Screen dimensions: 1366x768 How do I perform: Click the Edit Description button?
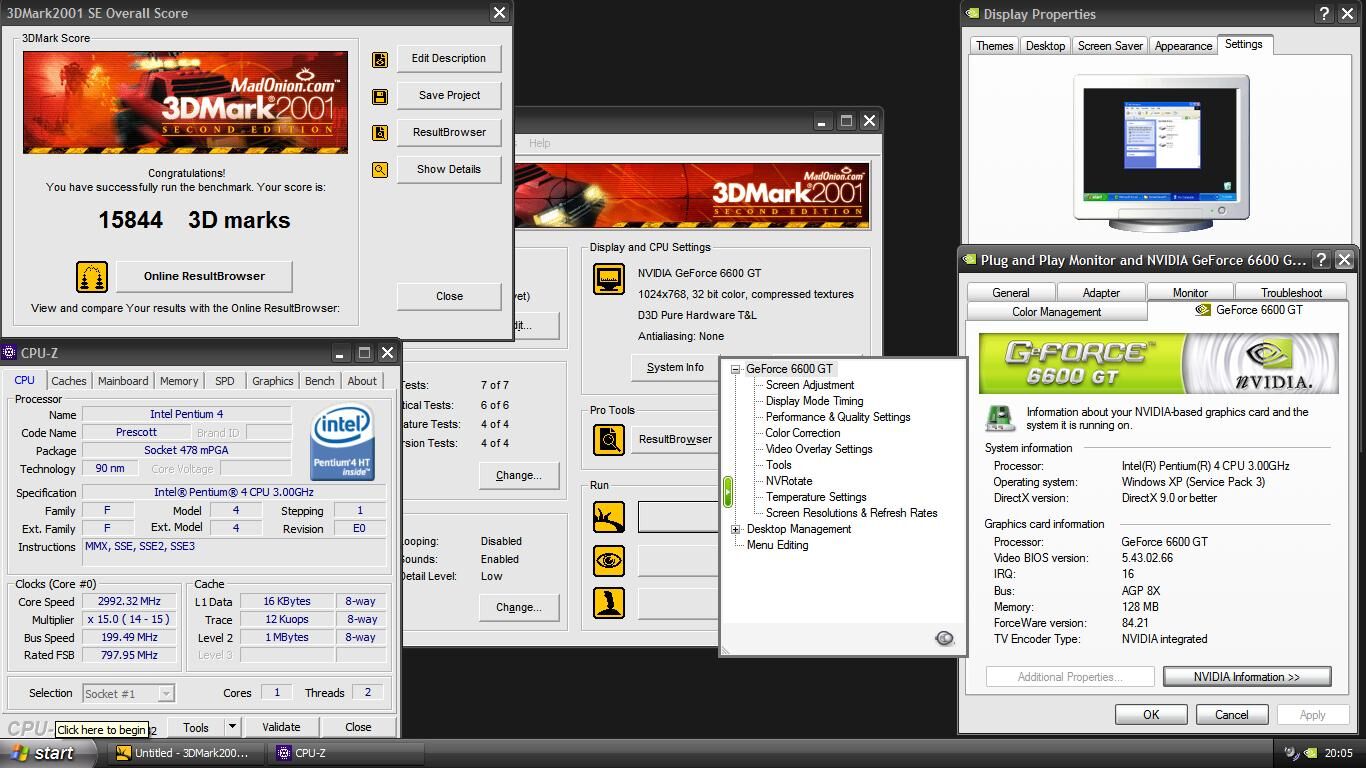(449, 58)
